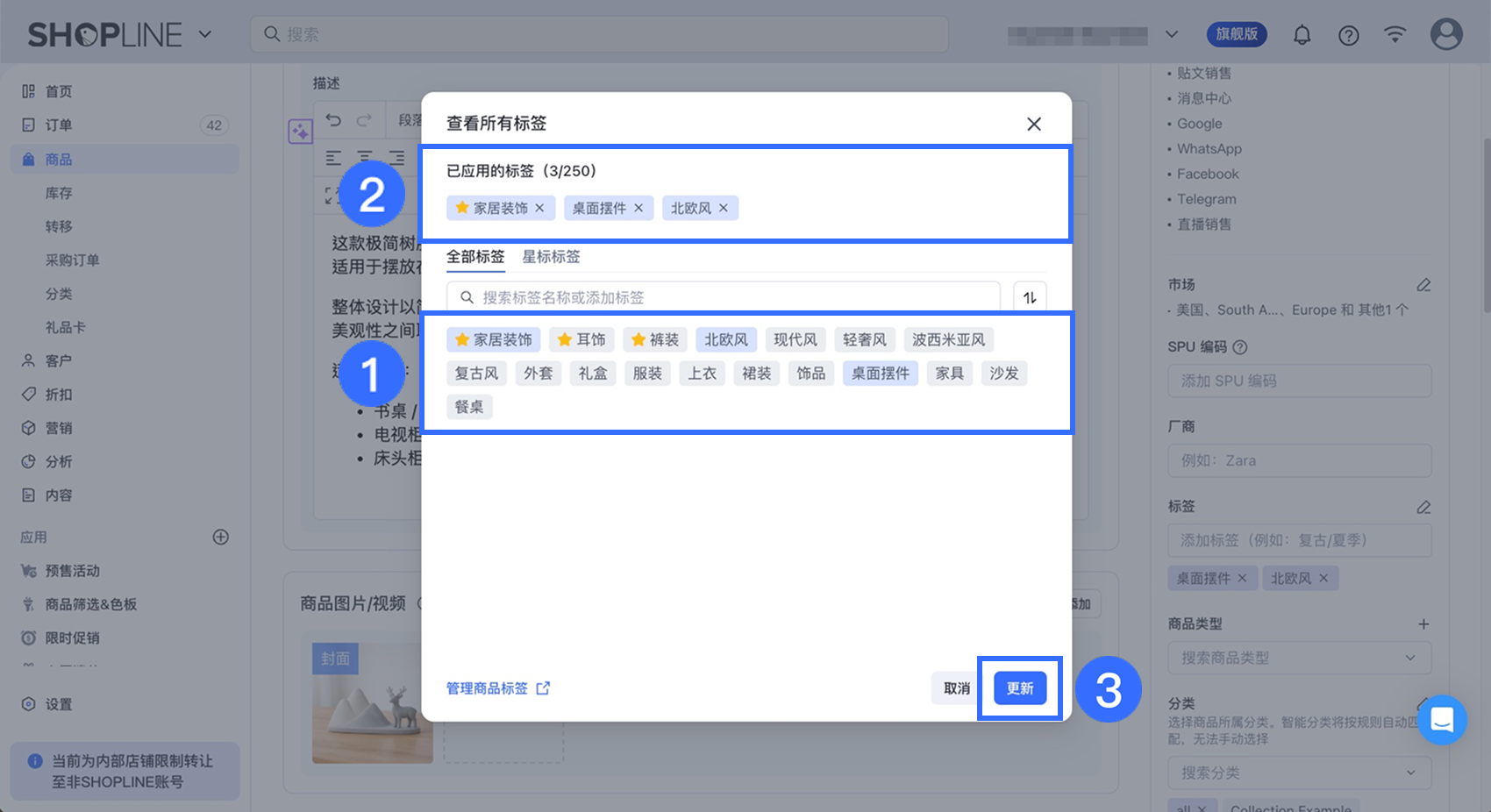Open 搜索商品类型 dropdown
1491x812 pixels.
[x=1300, y=658]
